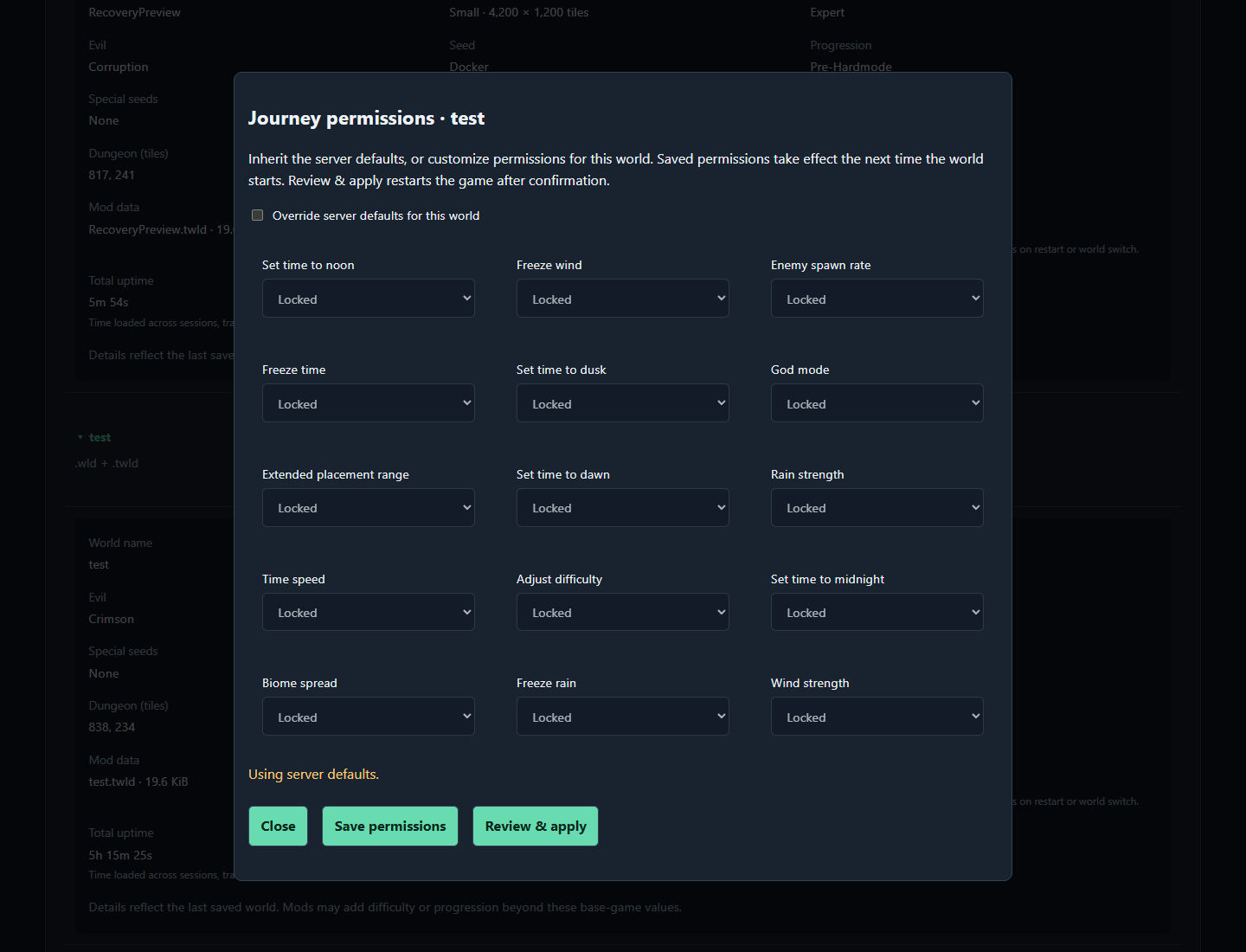Click the Review & apply button
The width and height of the screenshot is (1246, 952).
536,827
